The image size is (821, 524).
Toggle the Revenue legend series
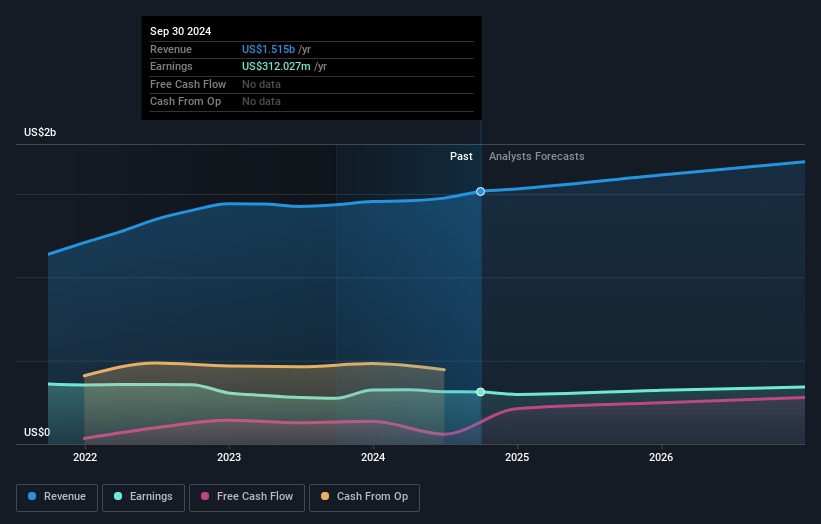click(57, 497)
